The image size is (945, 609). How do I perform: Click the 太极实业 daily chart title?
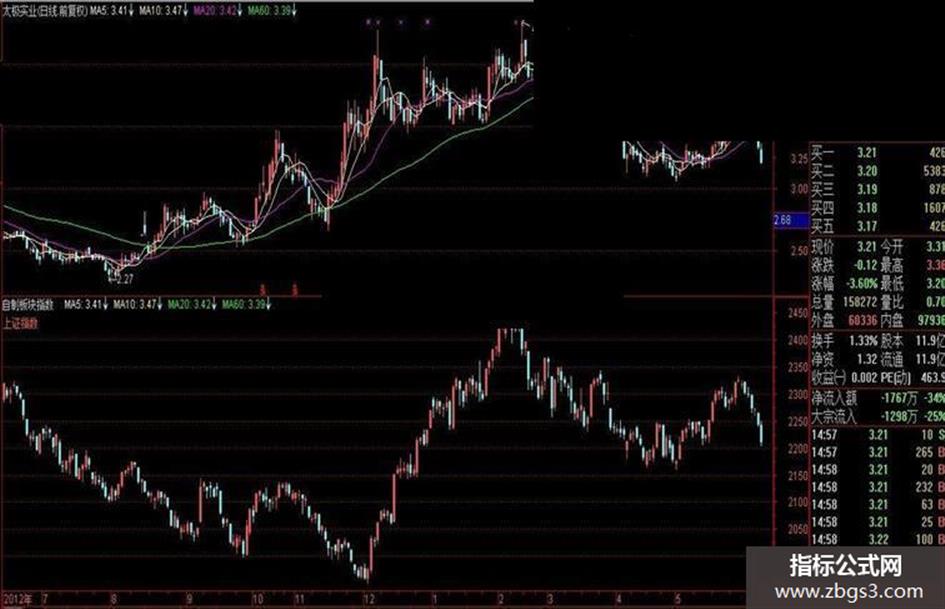click(45, 10)
